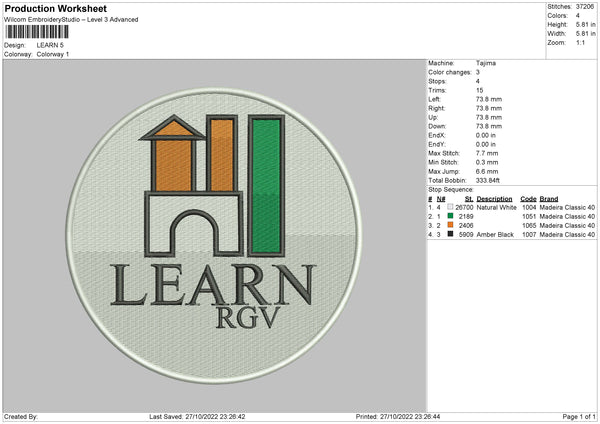
Task: Click the stitch count 26700 in row 1
Action: click(464, 207)
